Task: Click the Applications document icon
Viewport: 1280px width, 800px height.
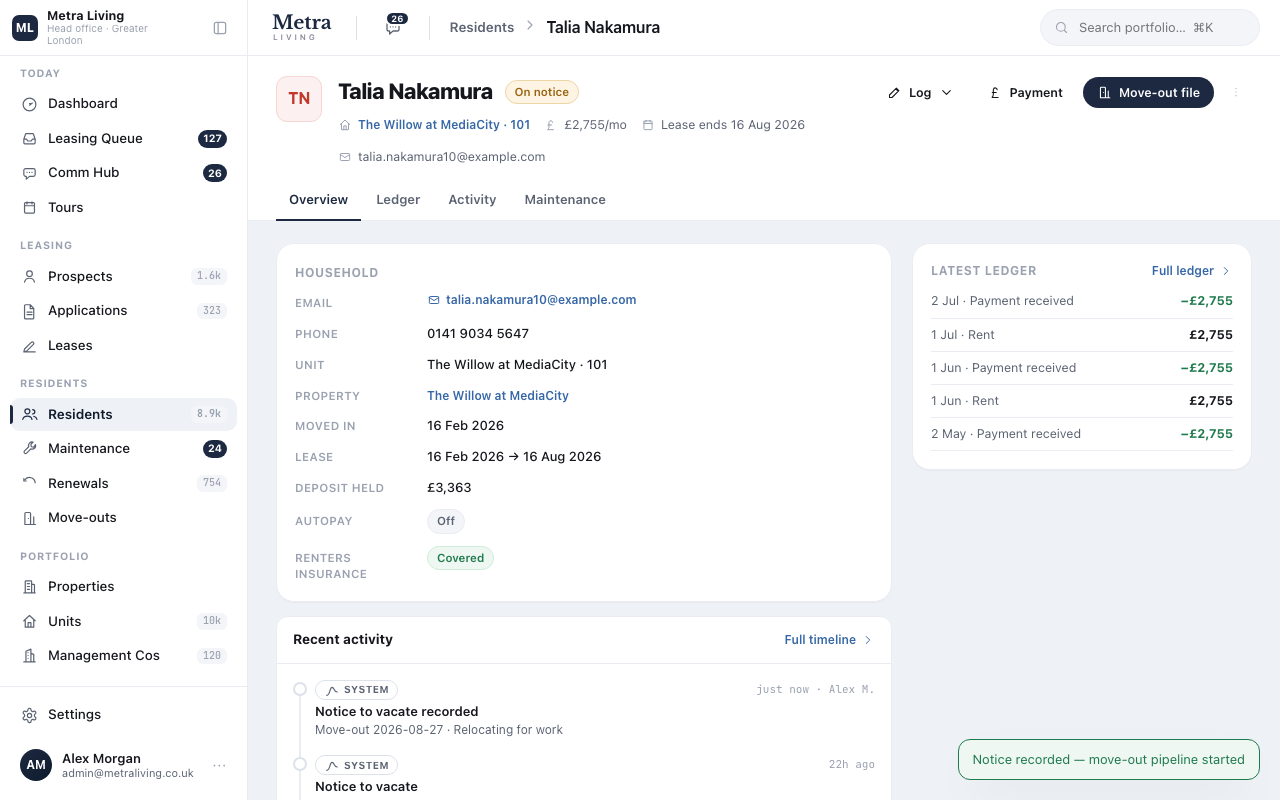Action: tap(30, 311)
